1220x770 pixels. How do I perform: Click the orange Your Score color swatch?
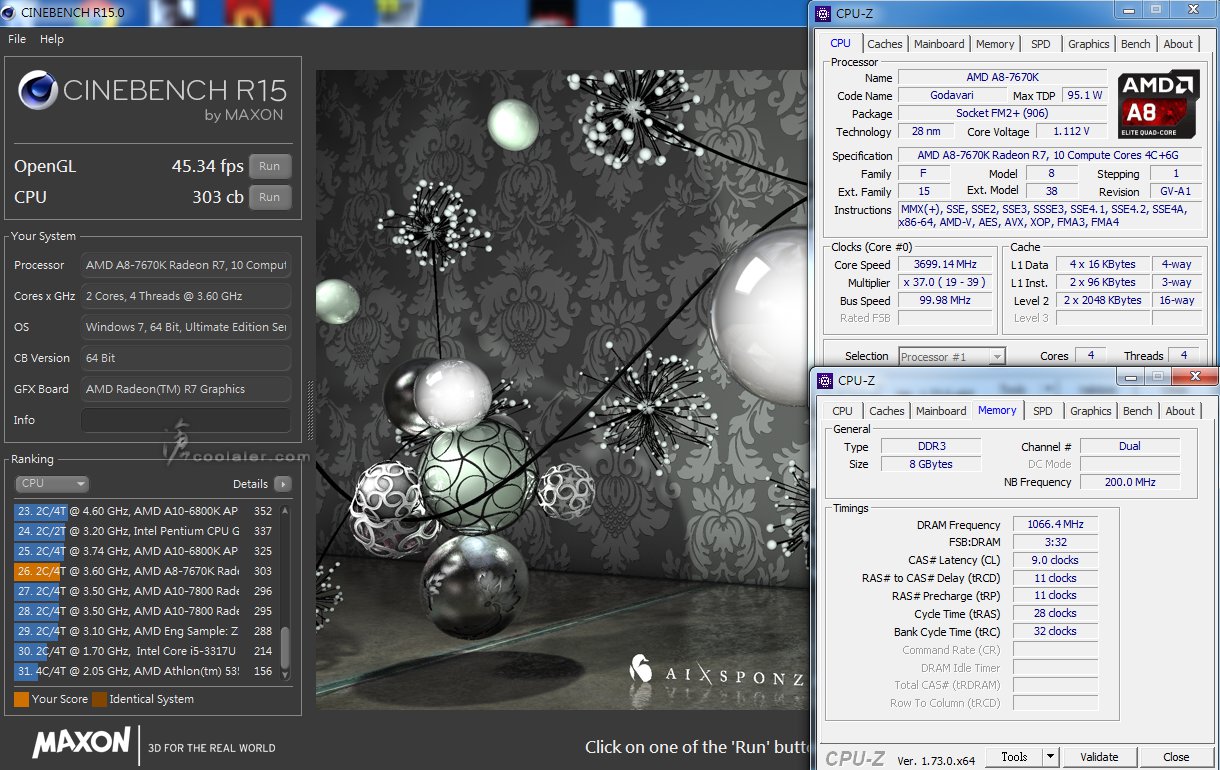point(21,699)
